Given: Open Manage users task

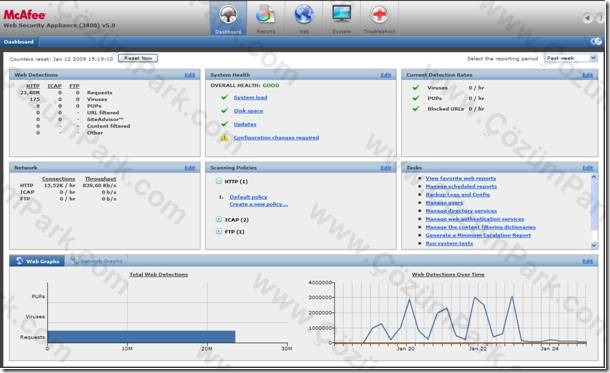Looking at the screenshot, I should click(444, 203).
